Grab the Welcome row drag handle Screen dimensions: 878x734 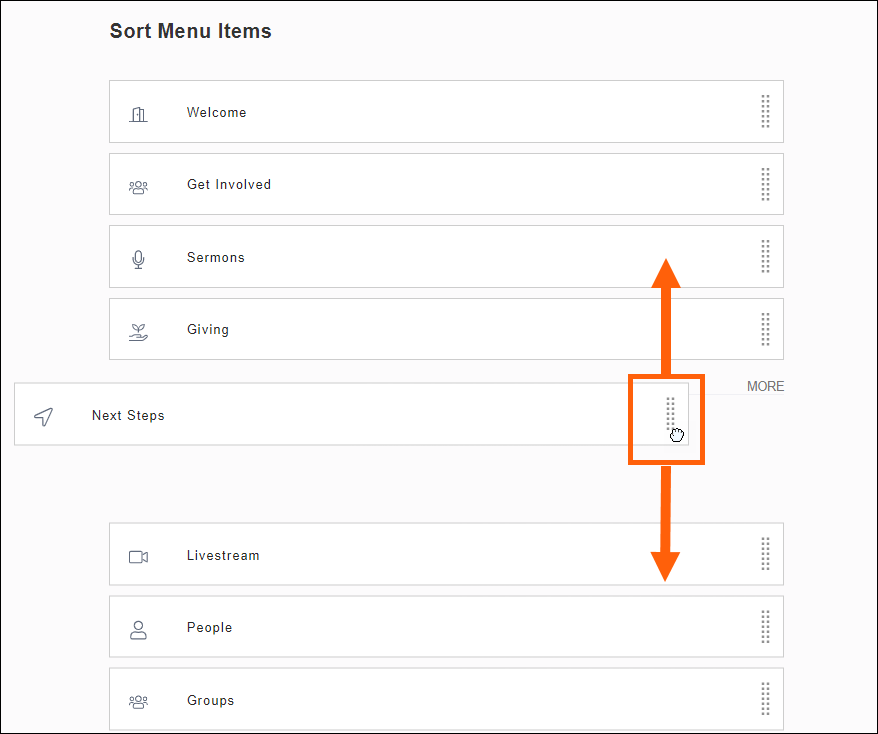pos(765,112)
